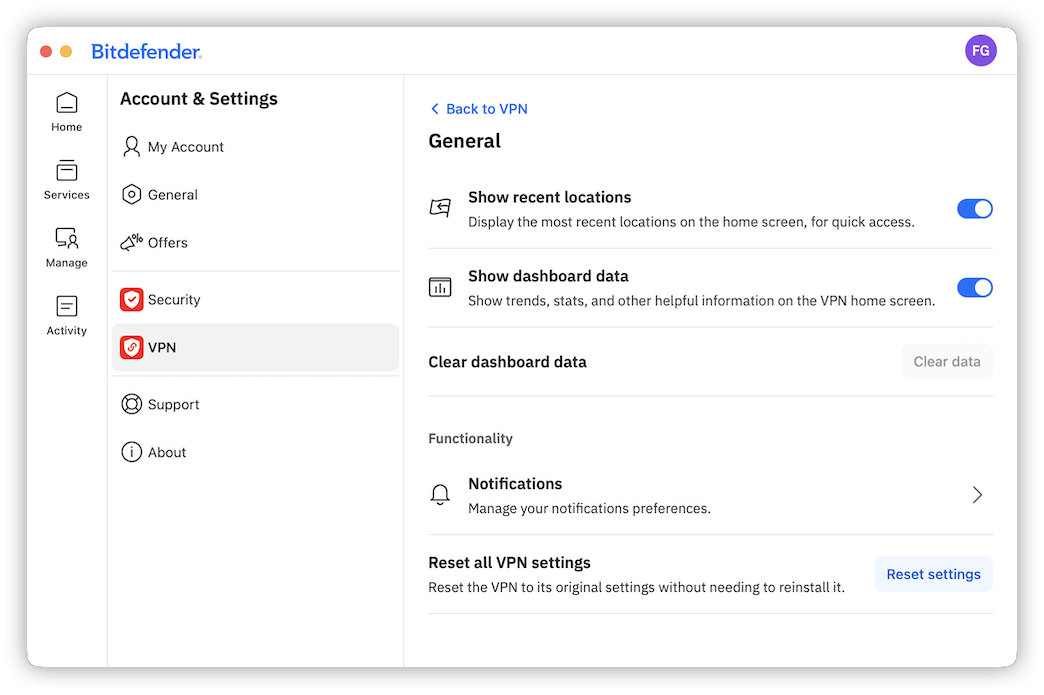Select VPN in settings menu
Viewport: 1044px width, 695px height.
[x=256, y=348]
